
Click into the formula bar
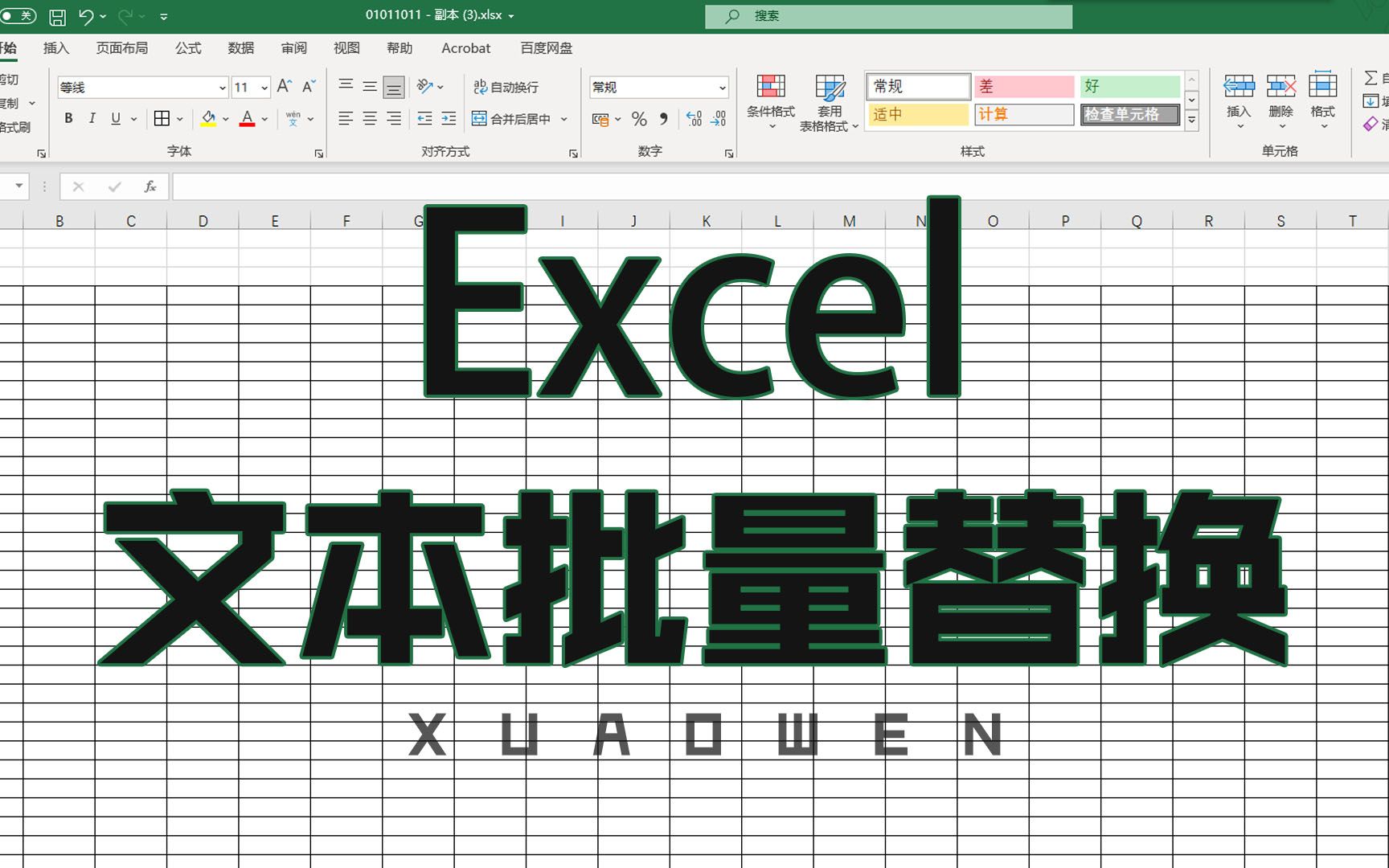click(780, 187)
